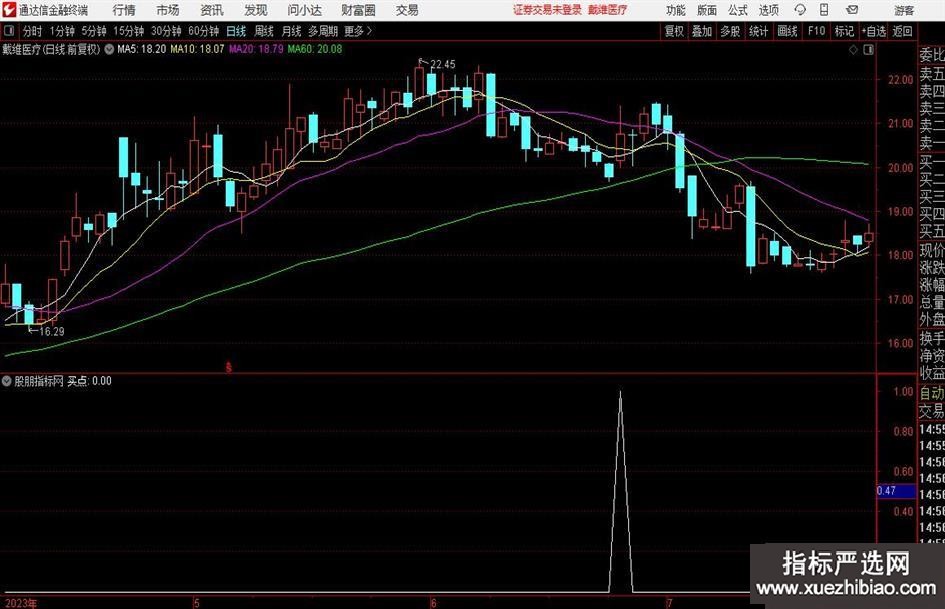Open the 交易 menu

tap(407, 10)
